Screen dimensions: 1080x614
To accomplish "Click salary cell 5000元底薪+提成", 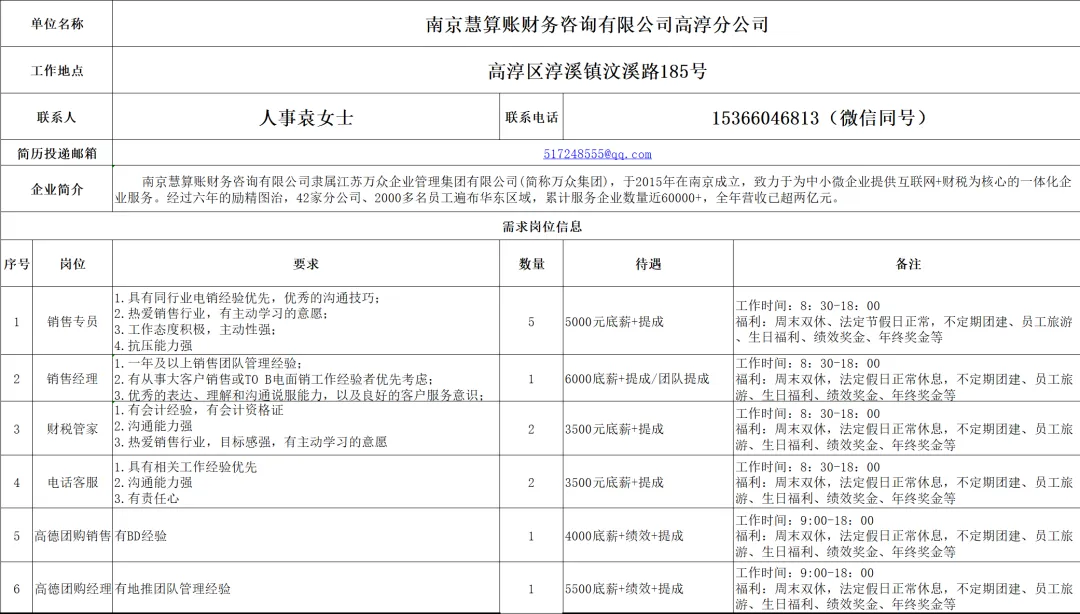I will click(x=648, y=321).
